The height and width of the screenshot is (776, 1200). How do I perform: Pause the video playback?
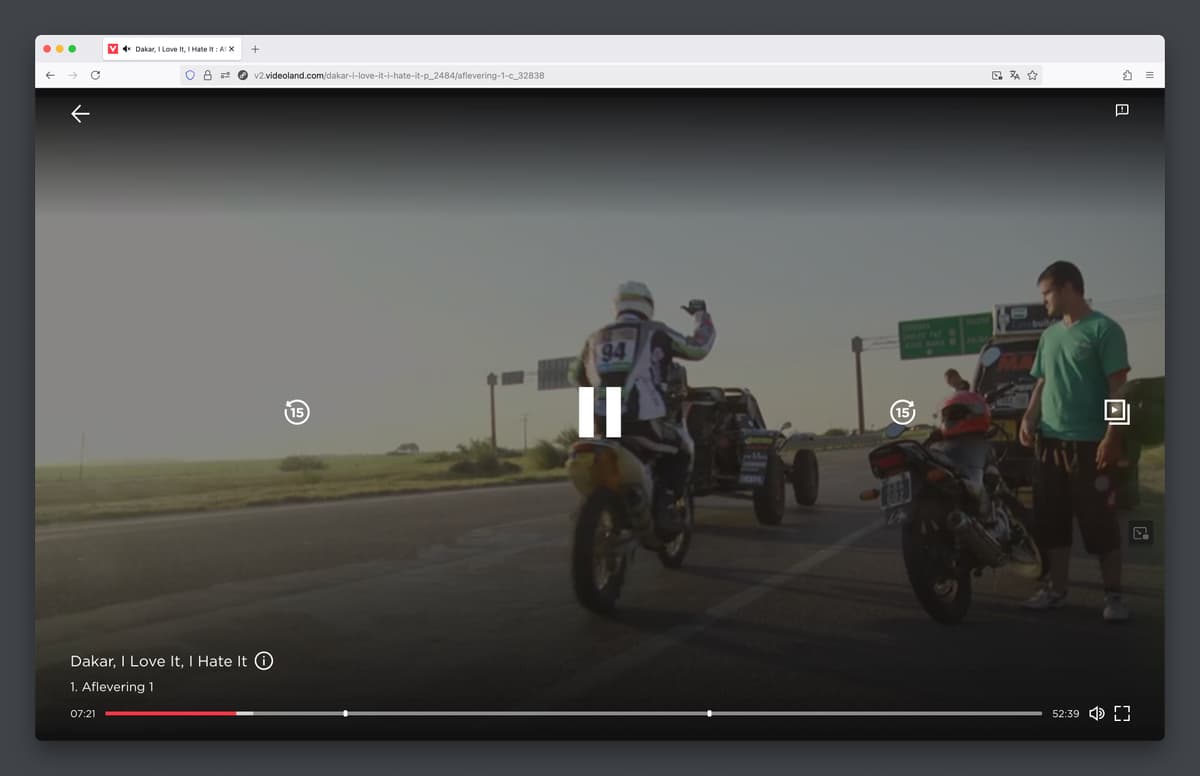click(600, 412)
